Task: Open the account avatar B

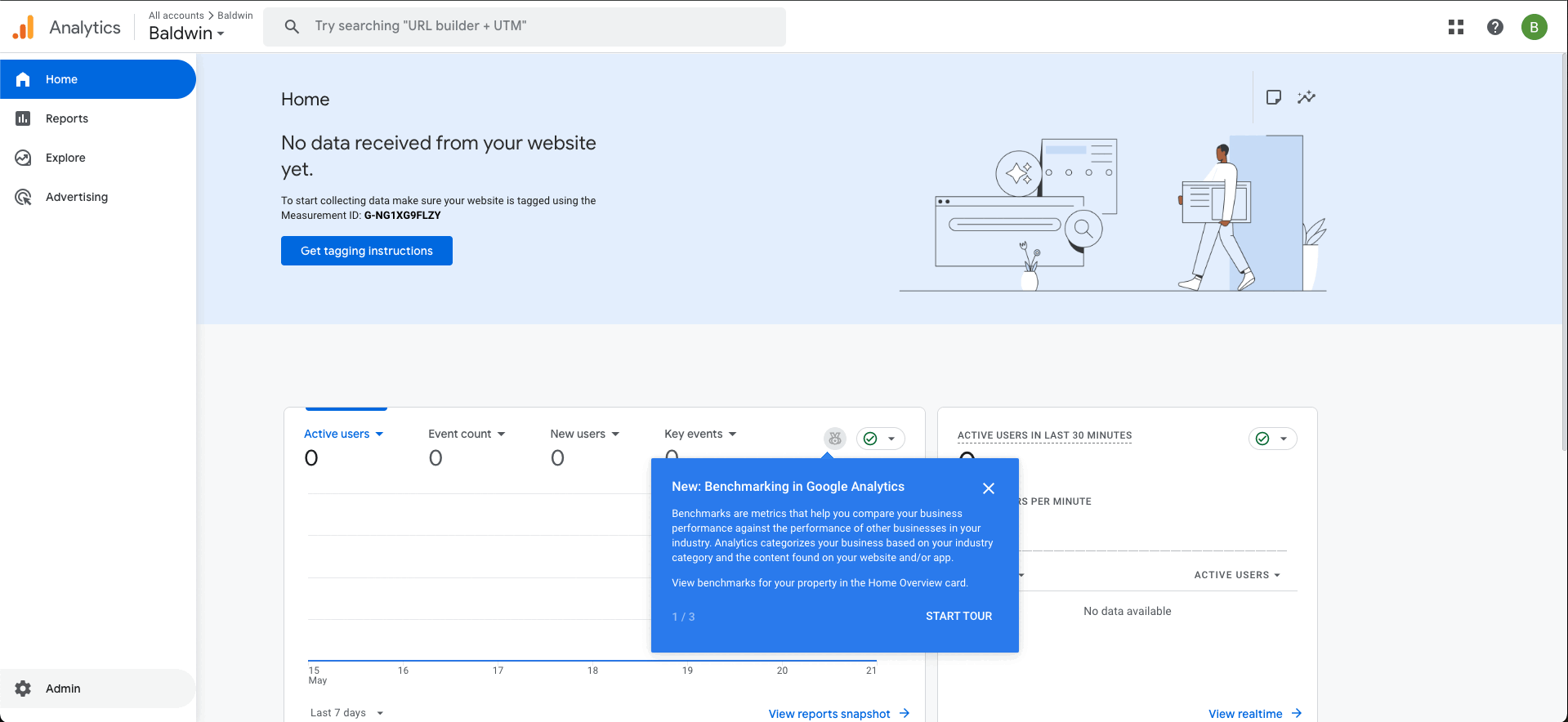Action: pos(1534,27)
